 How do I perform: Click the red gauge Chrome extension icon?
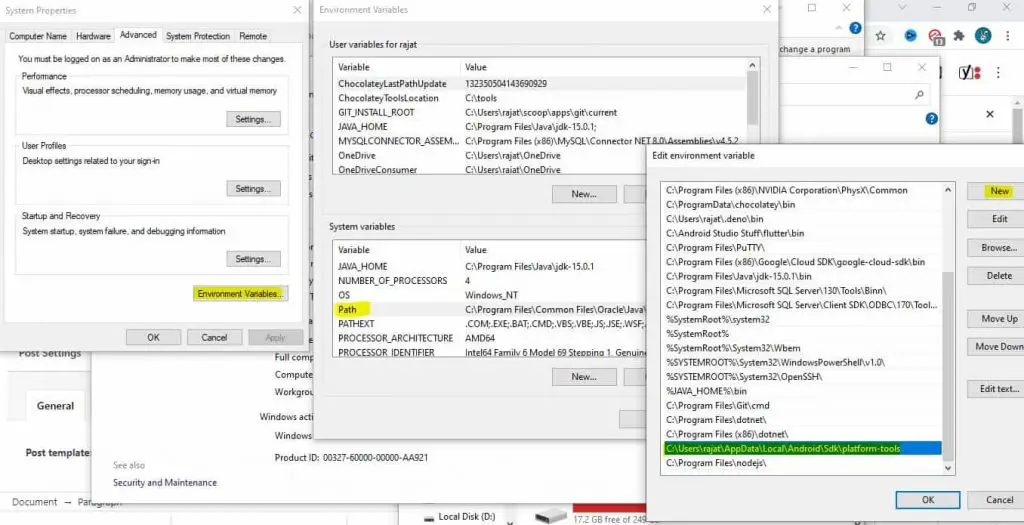pyautogui.click(x=936, y=36)
